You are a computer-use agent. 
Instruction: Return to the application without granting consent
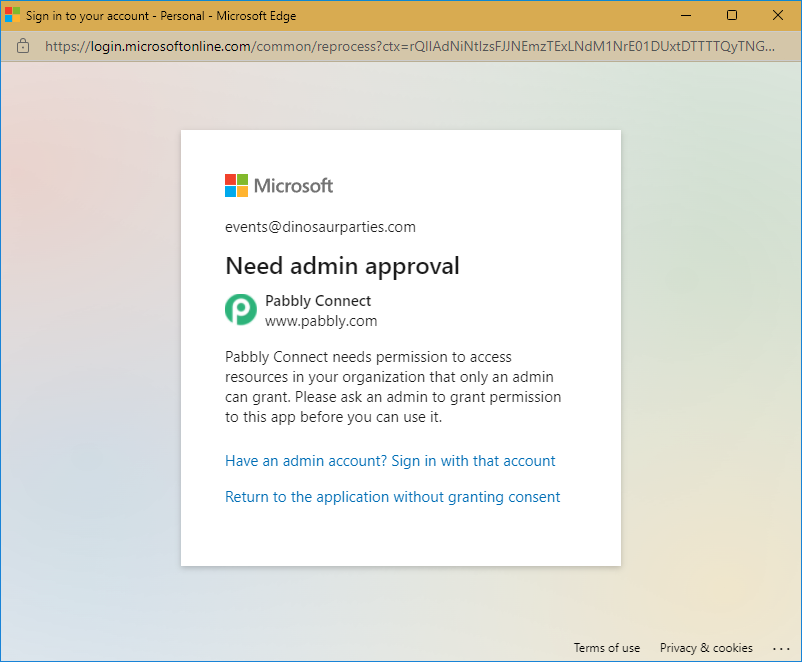pos(392,497)
